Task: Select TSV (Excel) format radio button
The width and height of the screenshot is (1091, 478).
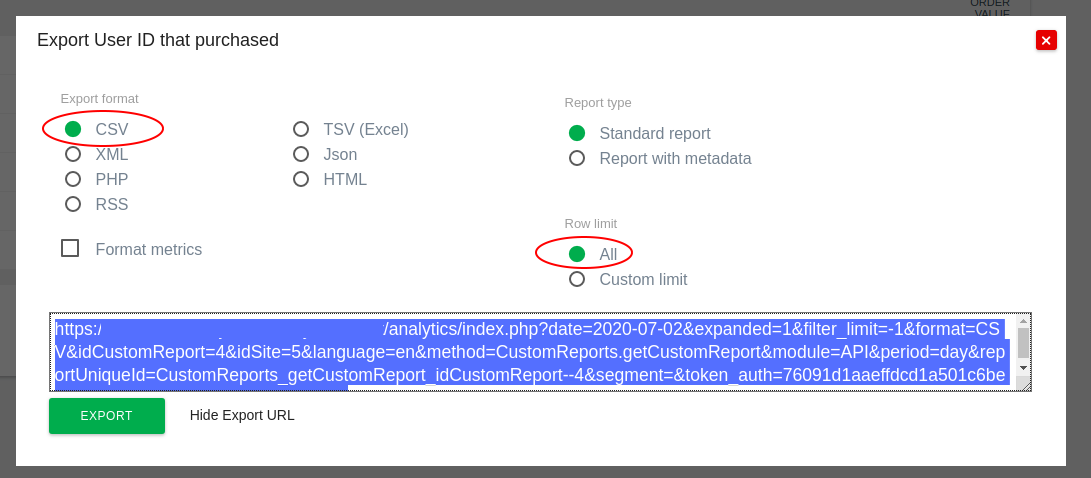Action: tap(301, 129)
